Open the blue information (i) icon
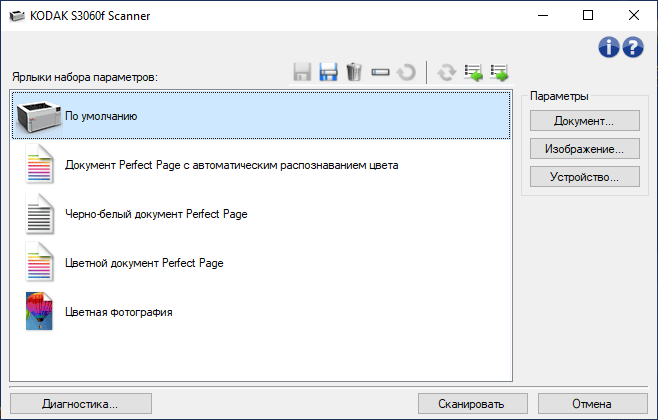This screenshot has height=420, width=658. (608, 47)
